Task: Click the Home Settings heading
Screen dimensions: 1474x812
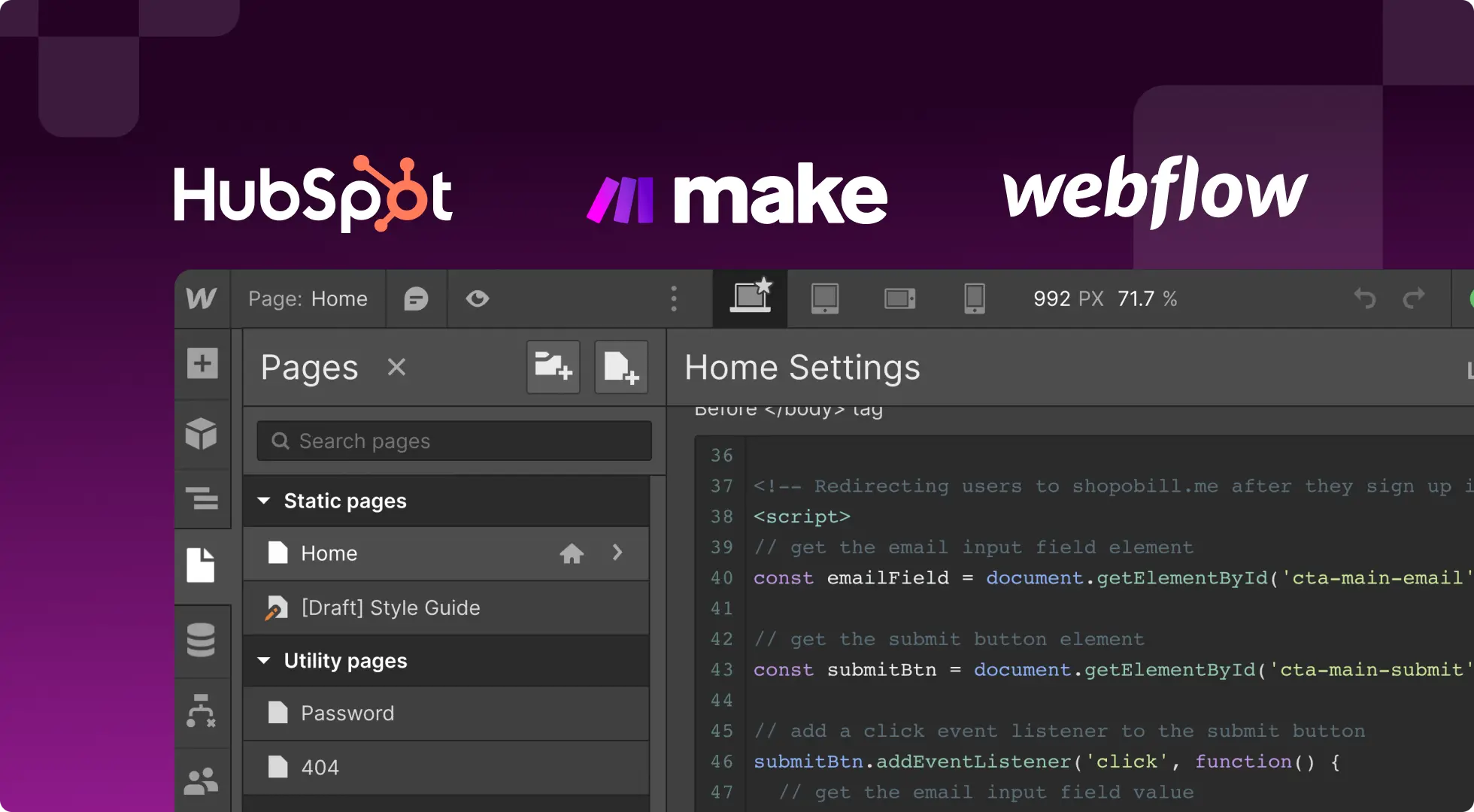Action: click(x=802, y=368)
